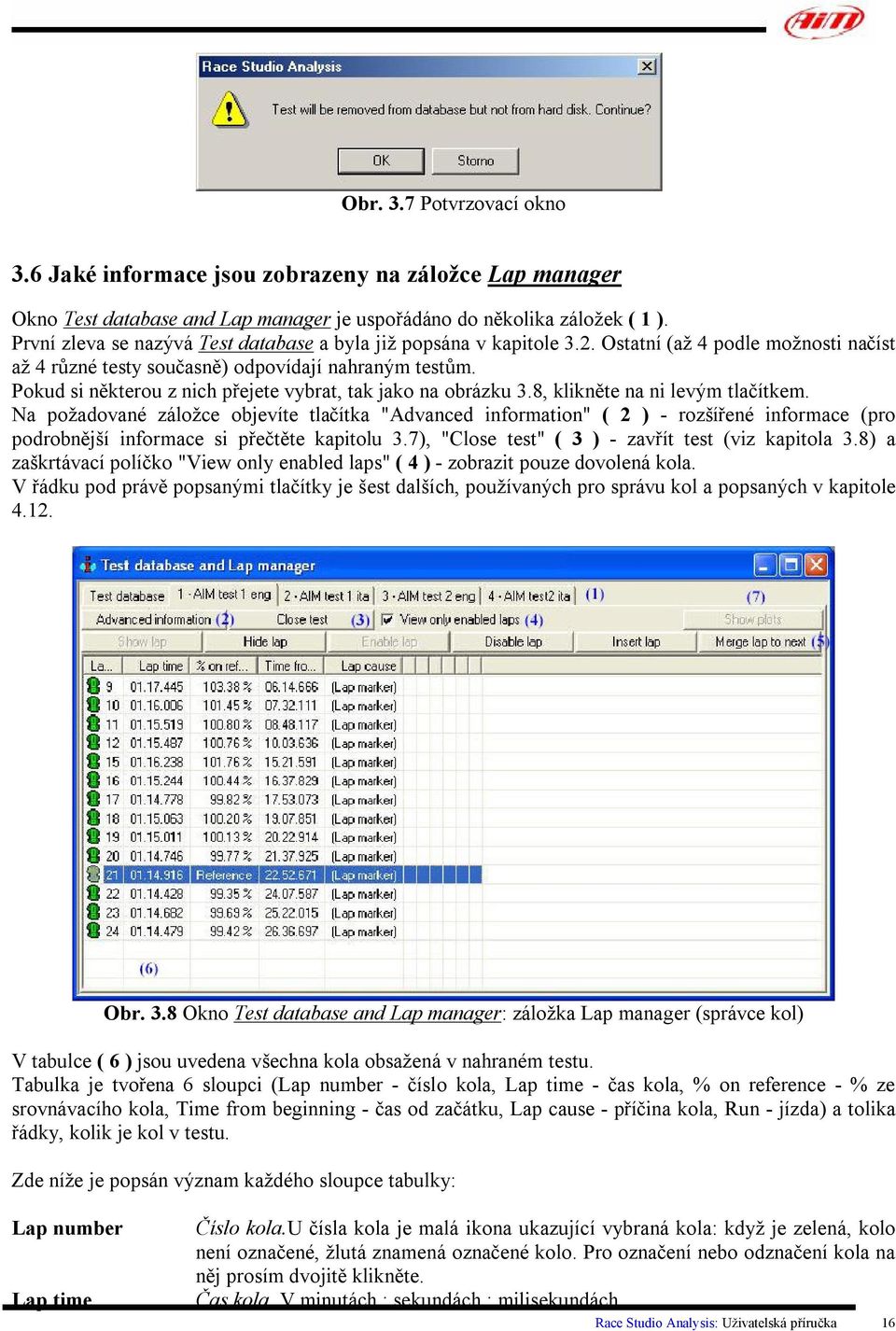Screen dimensions: 896x1331
Task: Click the reference lap 21 status icon
Action: pyautogui.click(x=93, y=875)
